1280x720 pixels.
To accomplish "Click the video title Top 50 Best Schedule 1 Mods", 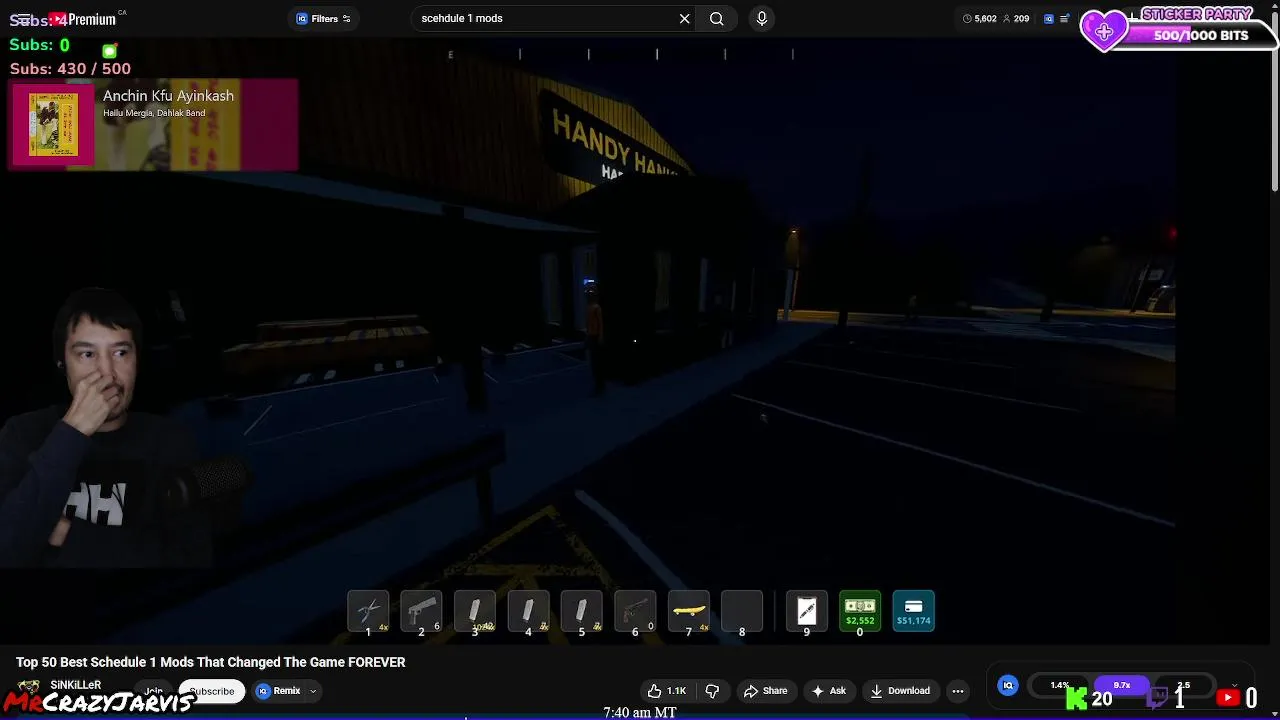I will coord(210,662).
